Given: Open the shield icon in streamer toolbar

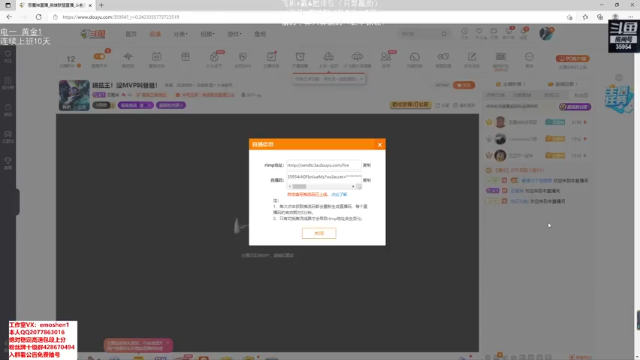Looking at the screenshot, I should click(243, 57).
